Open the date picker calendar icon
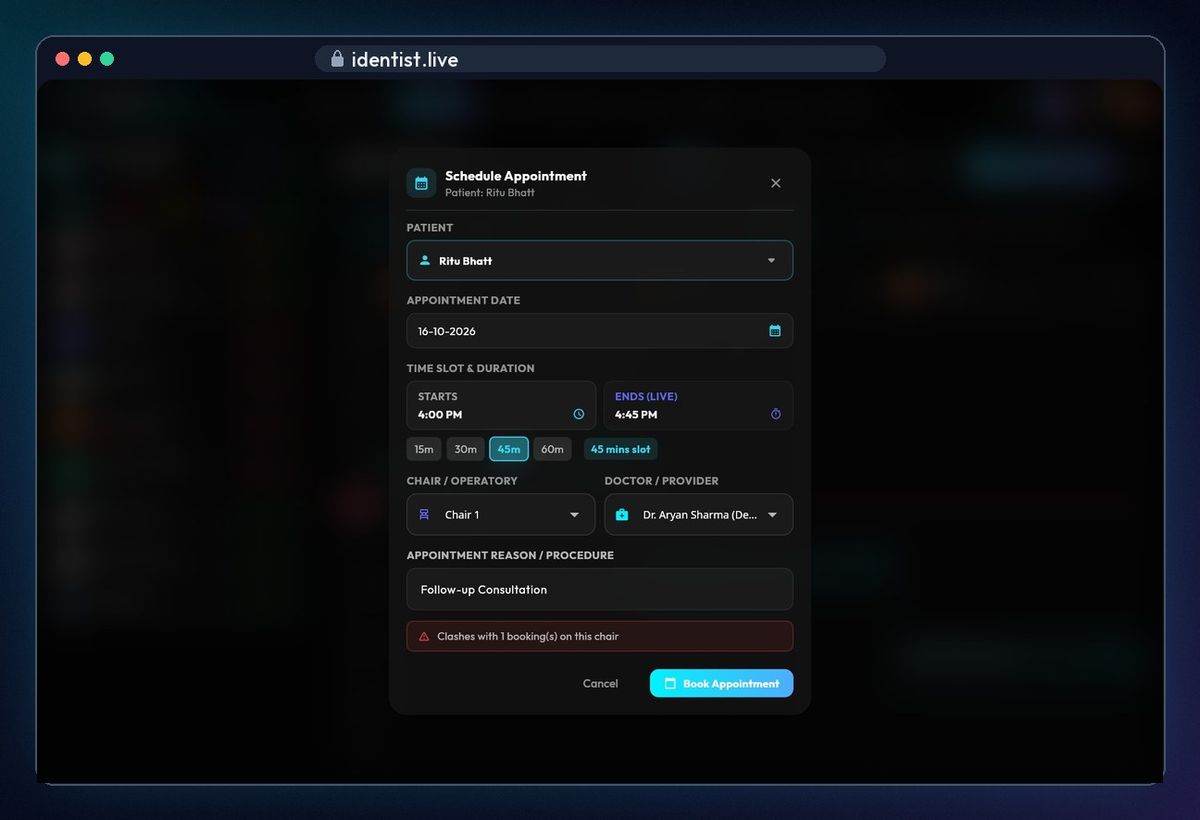The image size is (1200, 820). (775, 331)
